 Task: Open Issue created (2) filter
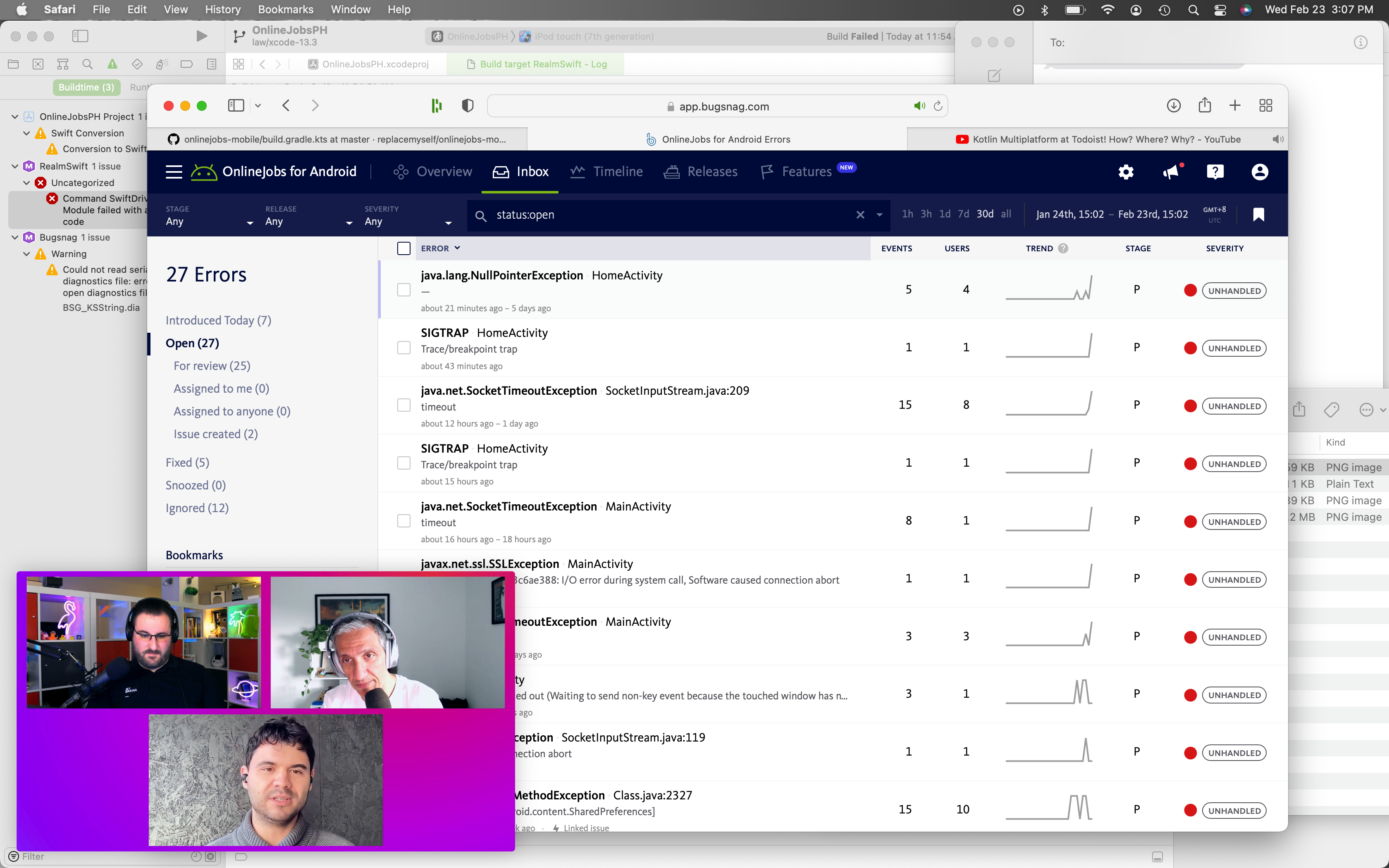click(x=215, y=434)
